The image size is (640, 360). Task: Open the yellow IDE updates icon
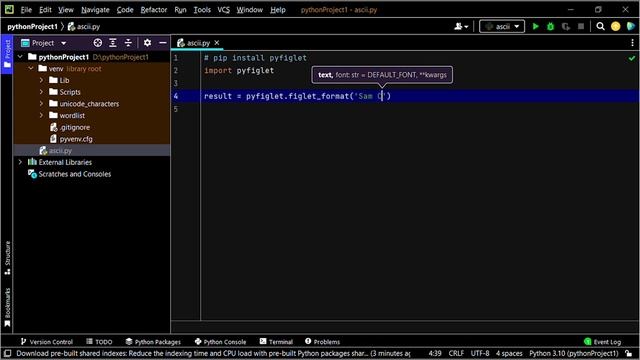click(616, 27)
